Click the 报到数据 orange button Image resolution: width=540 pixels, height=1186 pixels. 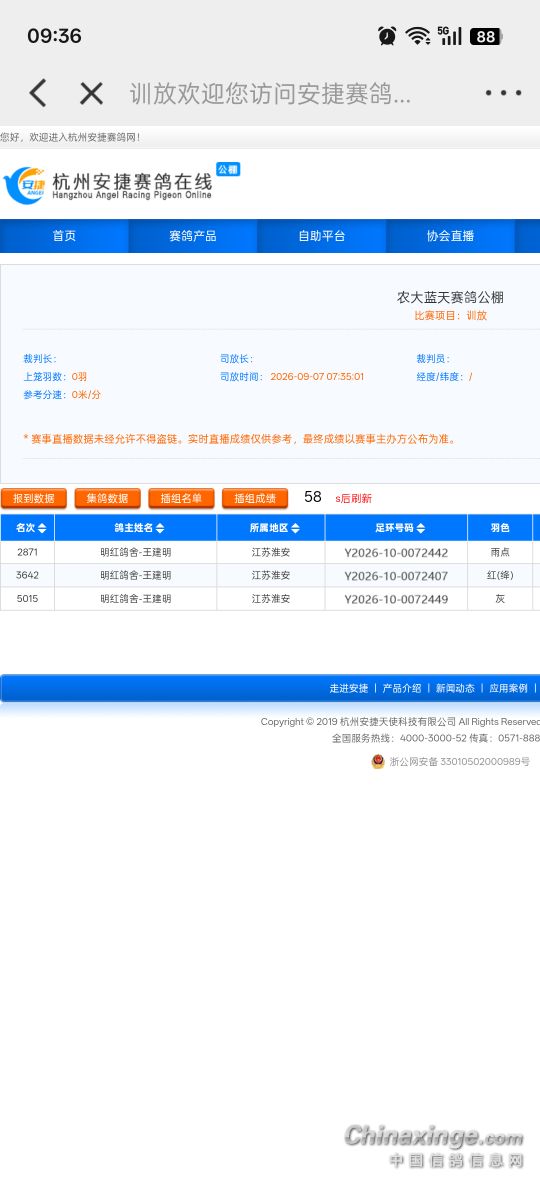(34, 498)
